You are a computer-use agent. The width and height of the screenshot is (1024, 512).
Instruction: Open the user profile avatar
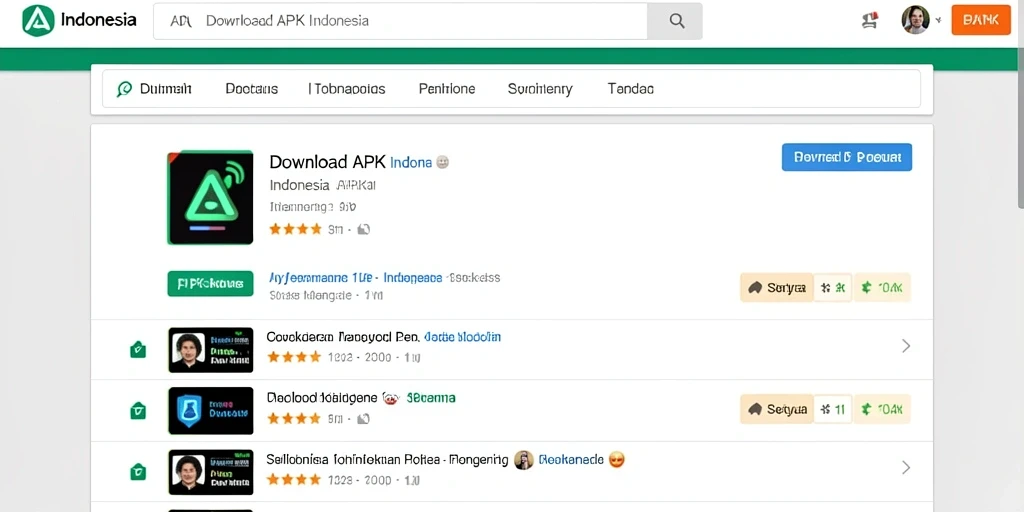click(915, 20)
